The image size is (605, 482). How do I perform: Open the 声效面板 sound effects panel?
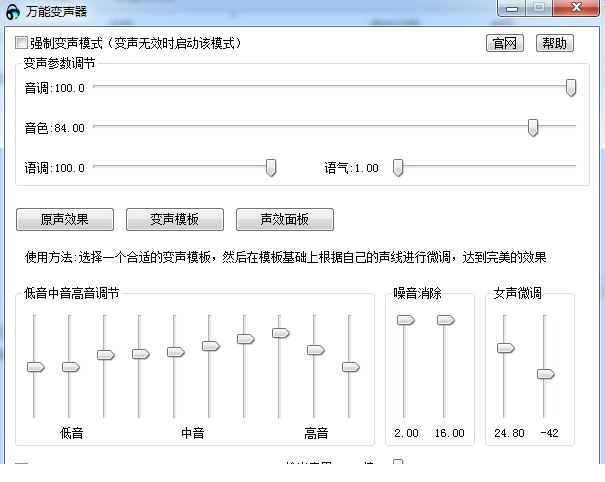(285, 219)
